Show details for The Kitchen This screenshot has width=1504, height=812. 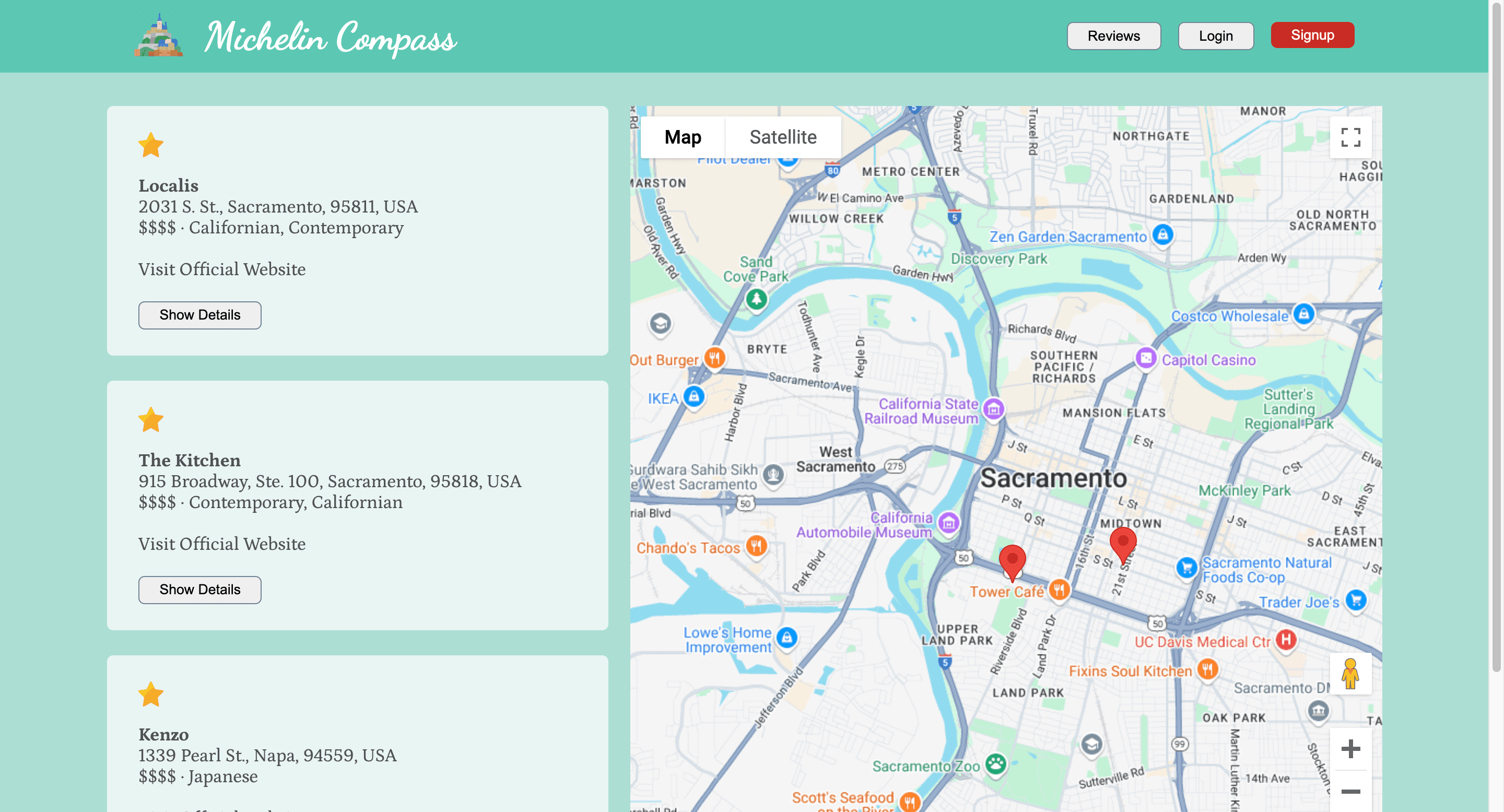pyautogui.click(x=199, y=590)
